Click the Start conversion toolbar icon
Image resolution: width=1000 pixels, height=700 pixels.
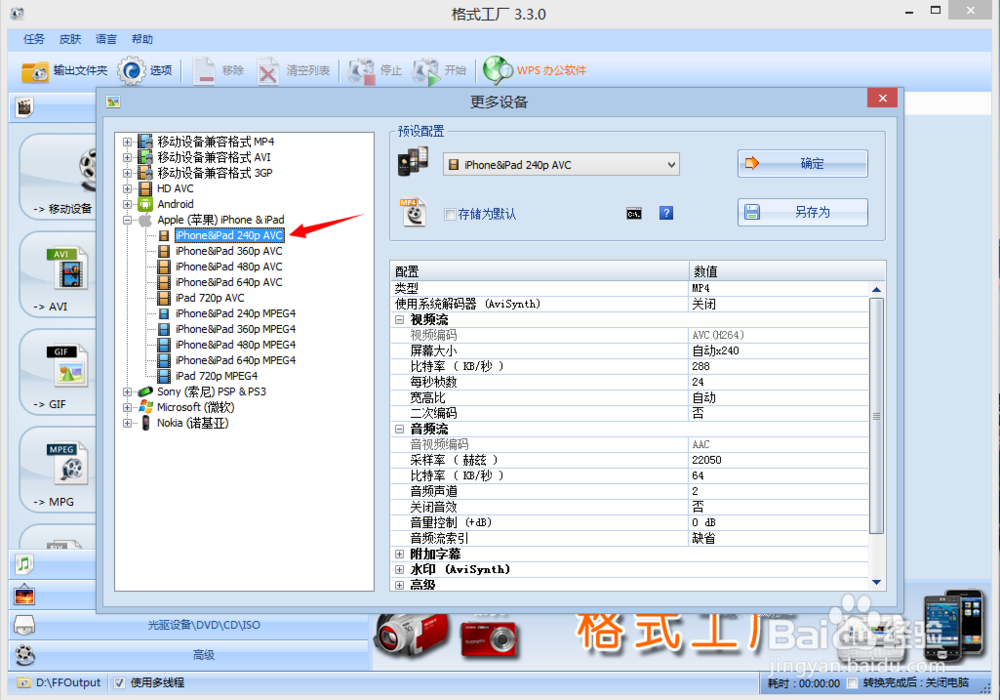pos(426,71)
